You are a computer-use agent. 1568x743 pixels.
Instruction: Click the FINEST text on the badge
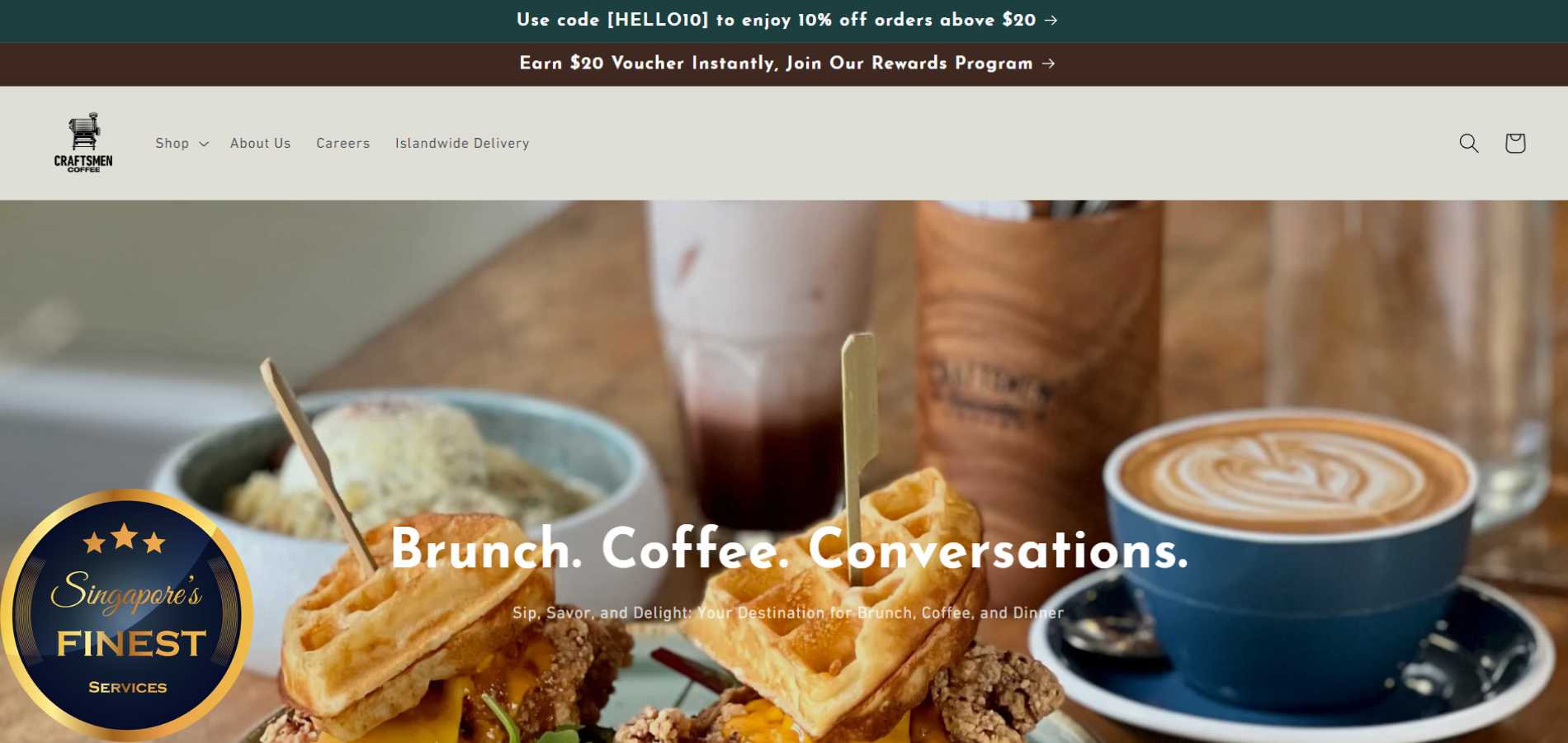[131, 643]
